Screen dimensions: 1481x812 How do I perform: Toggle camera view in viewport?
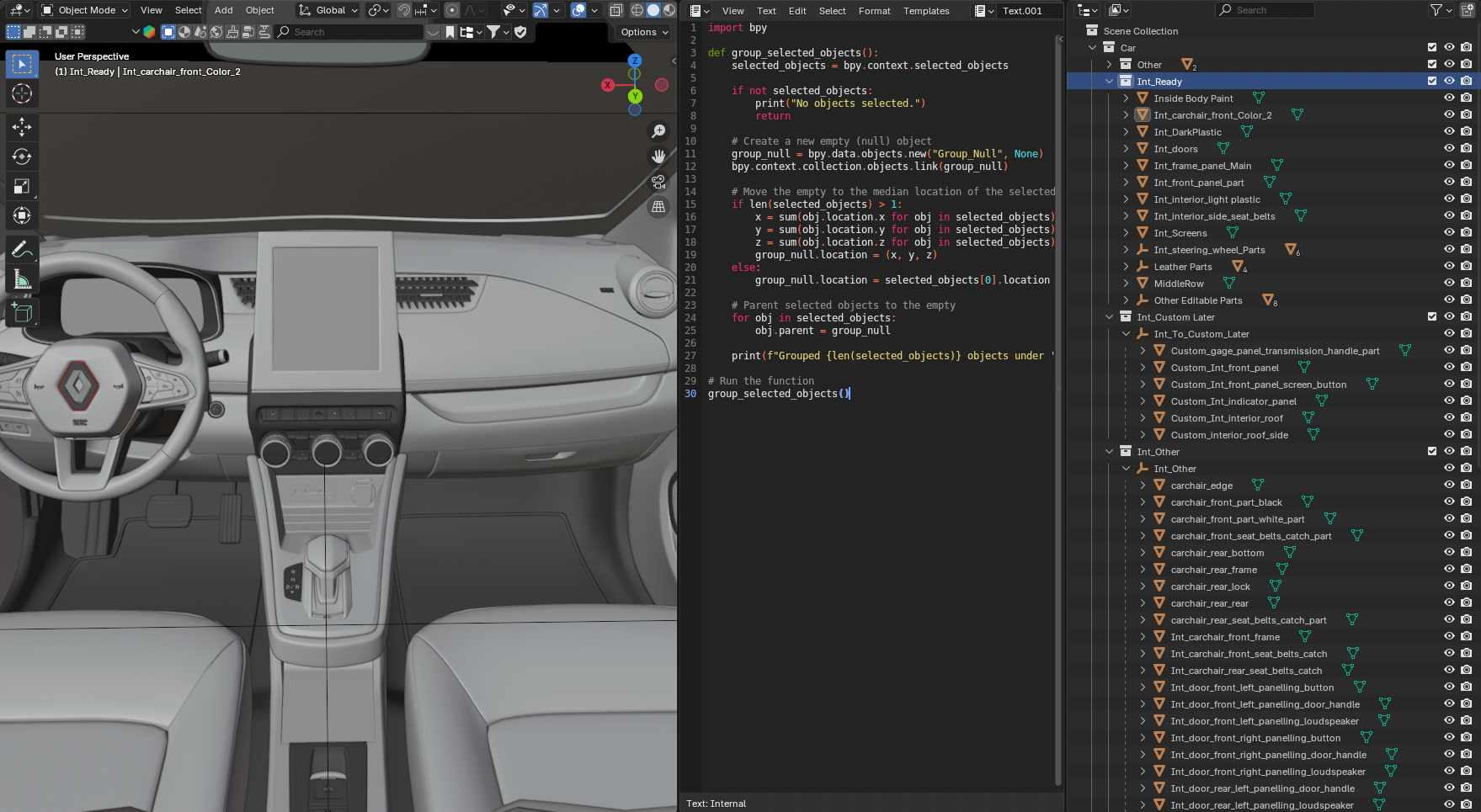(658, 182)
